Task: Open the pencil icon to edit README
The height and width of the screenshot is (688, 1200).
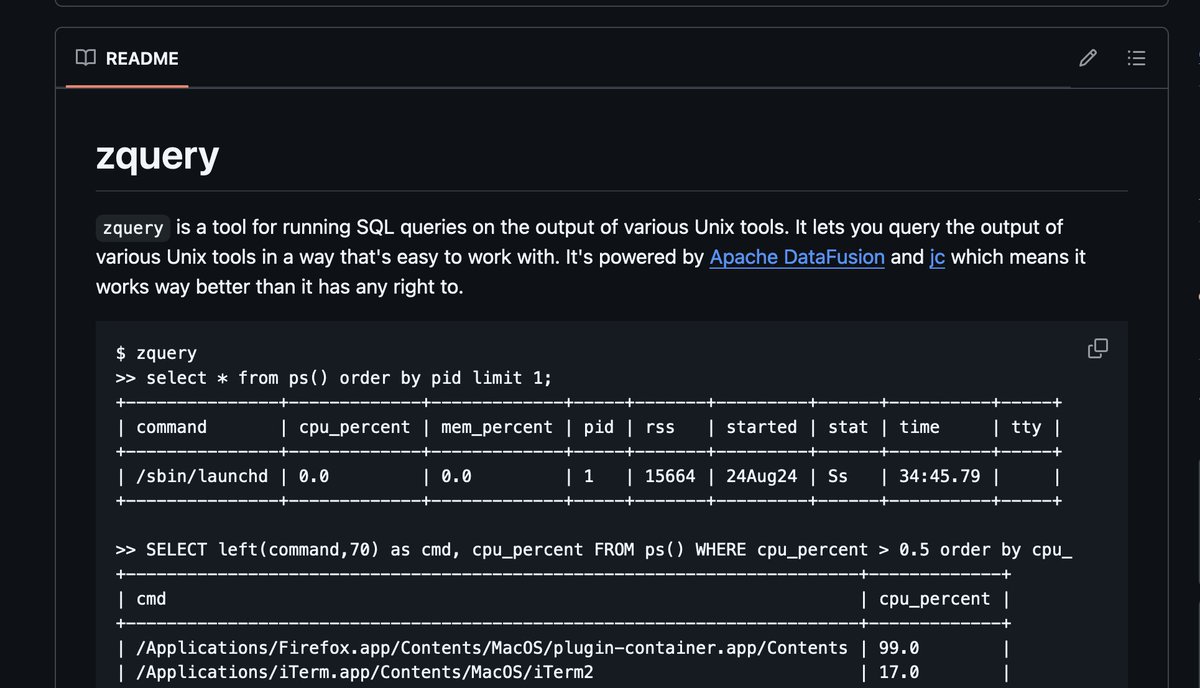Action: click(1088, 58)
